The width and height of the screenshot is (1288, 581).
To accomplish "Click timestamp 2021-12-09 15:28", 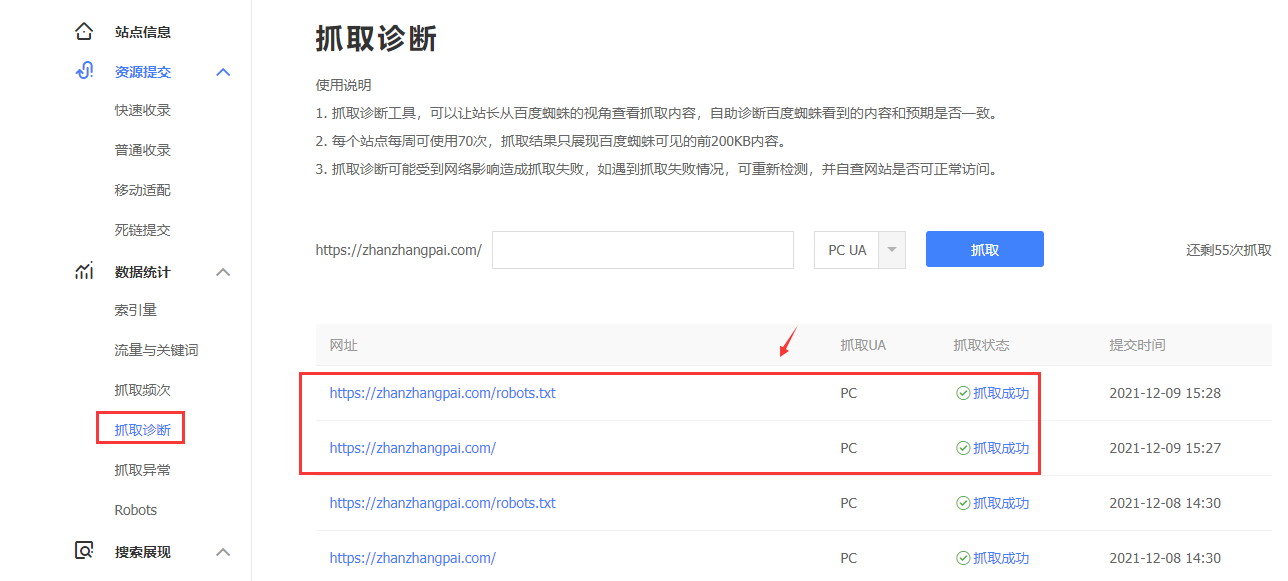I will 1165,393.
